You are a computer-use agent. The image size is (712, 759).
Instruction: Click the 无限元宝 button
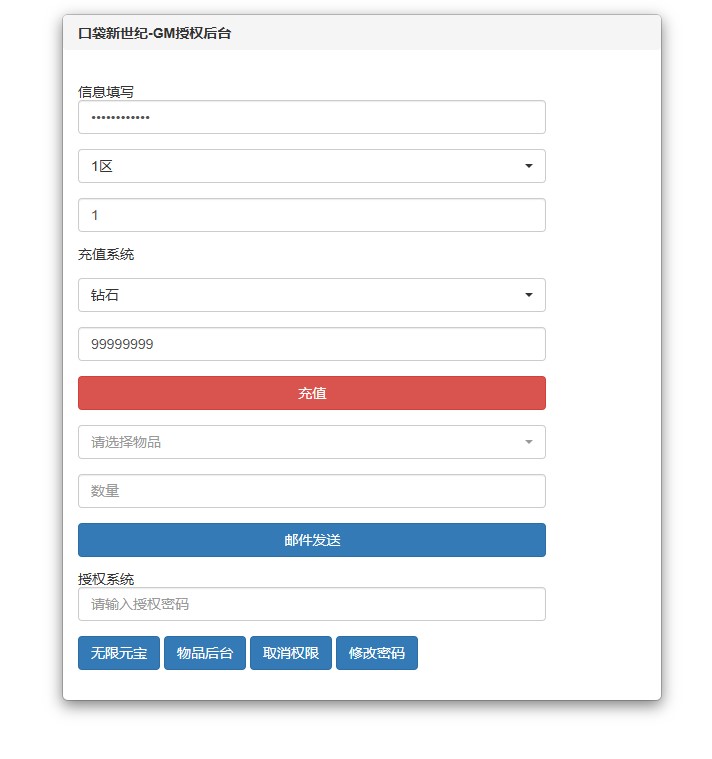click(119, 653)
